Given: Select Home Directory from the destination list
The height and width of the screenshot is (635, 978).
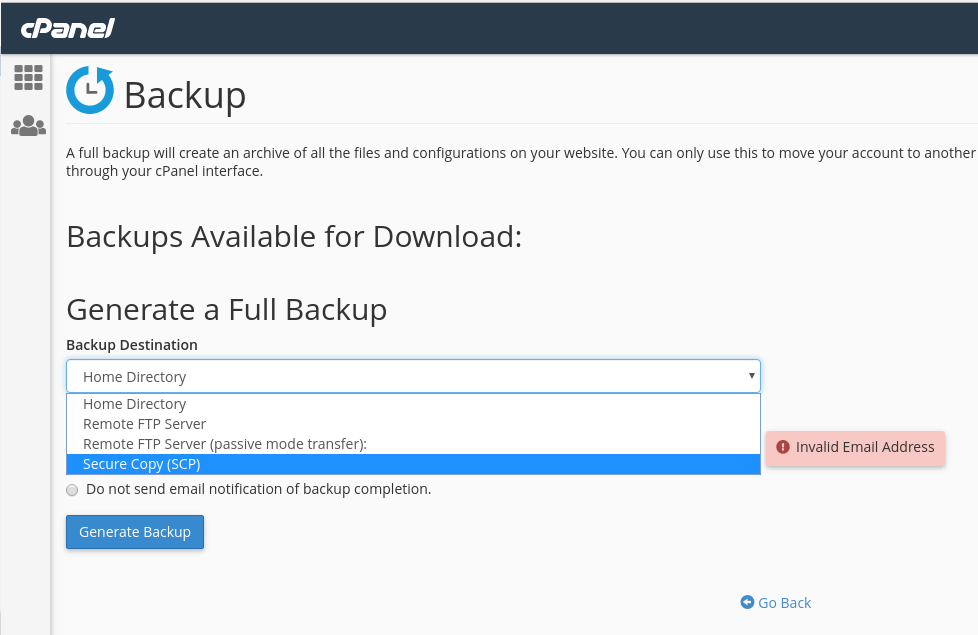Looking at the screenshot, I should [x=134, y=404].
